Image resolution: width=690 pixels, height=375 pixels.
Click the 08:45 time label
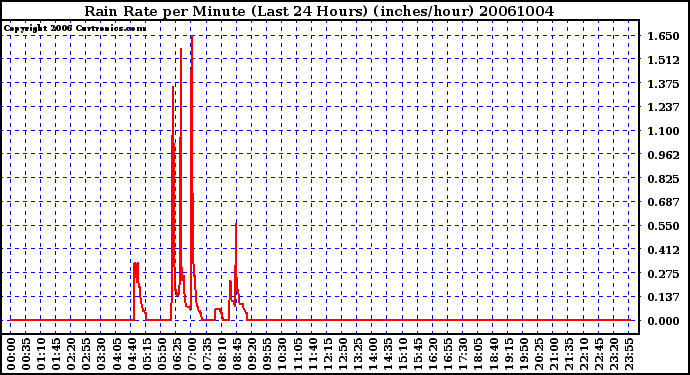click(237, 354)
